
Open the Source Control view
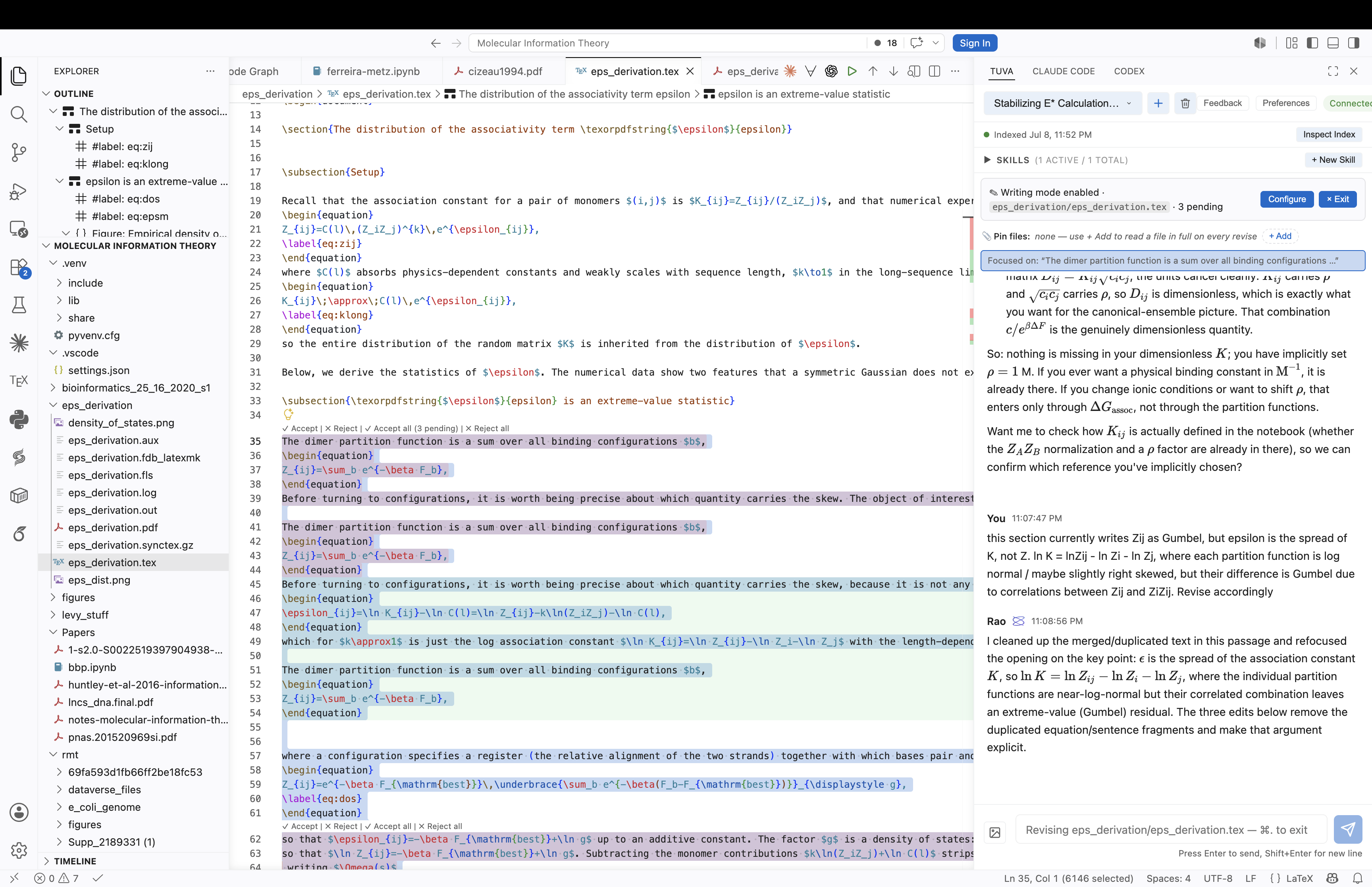point(19,152)
